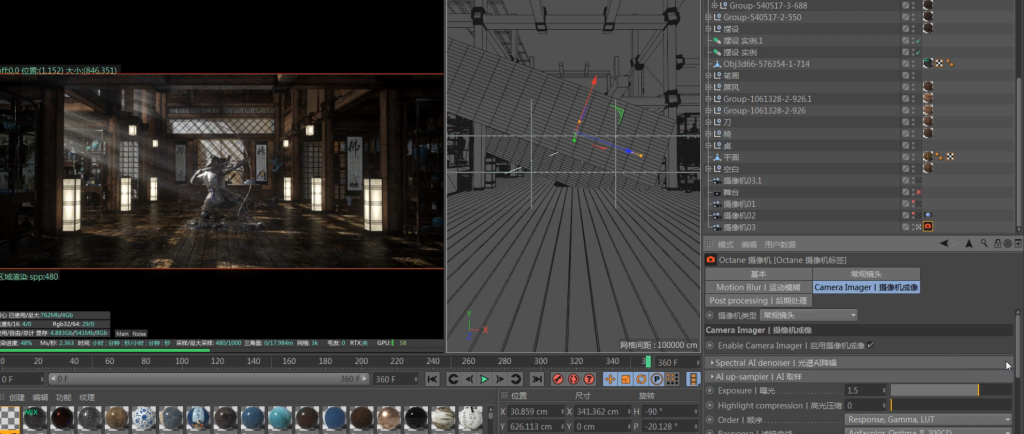Toggle rotation keyframe recording icon
This screenshot has width=1024, height=434.
[x=641, y=379]
